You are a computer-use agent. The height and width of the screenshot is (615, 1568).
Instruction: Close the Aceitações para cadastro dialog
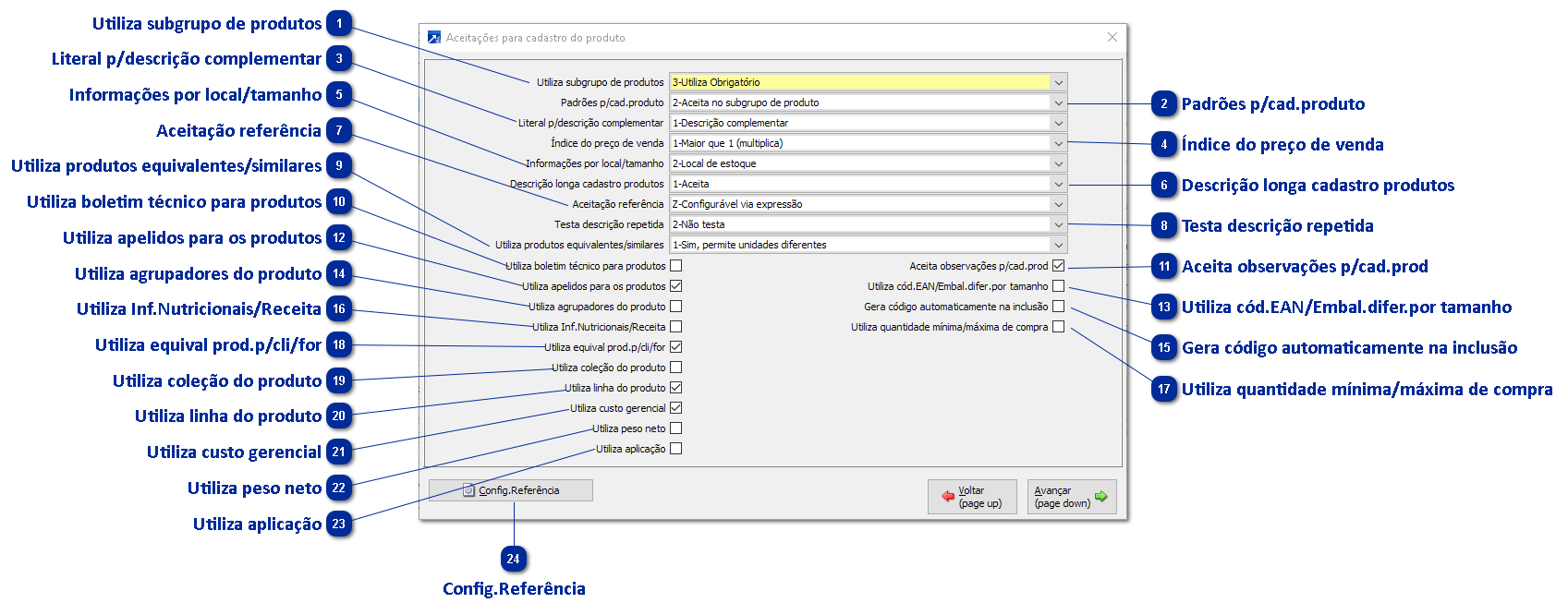[1112, 37]
